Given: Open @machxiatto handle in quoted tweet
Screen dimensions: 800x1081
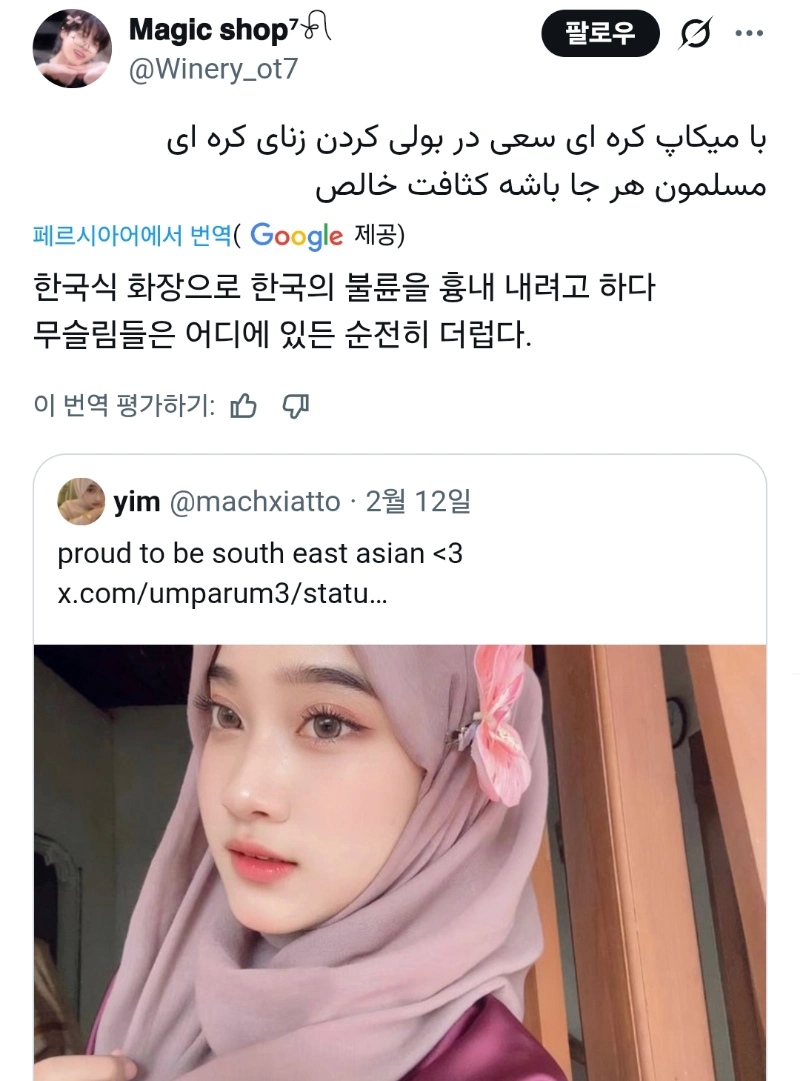Looking at the screenshot, I should pos(254,502).
